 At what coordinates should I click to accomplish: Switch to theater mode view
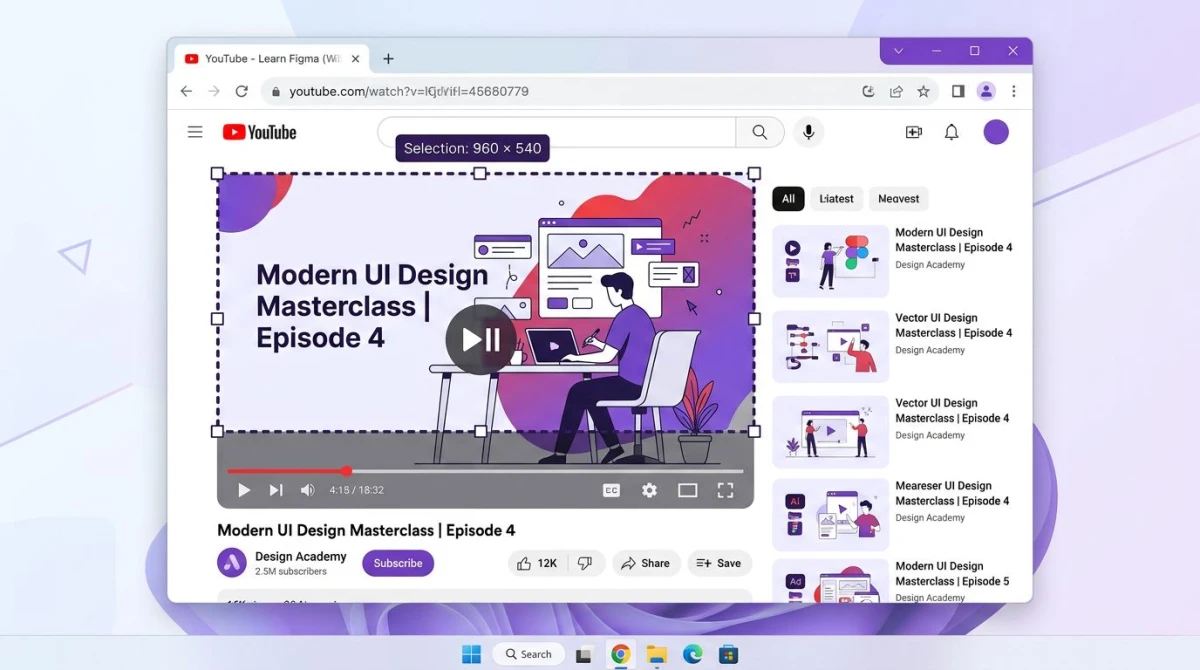687,490
